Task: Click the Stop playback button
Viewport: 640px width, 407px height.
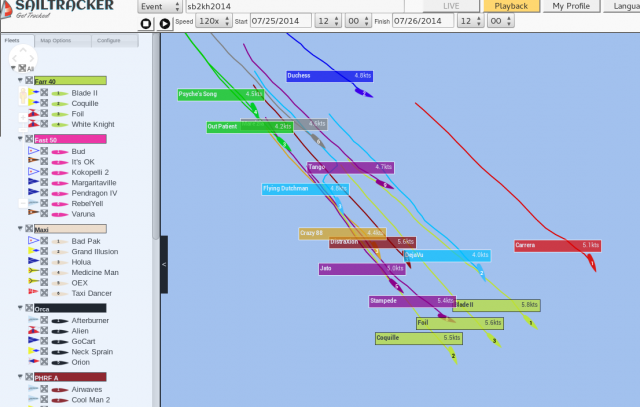Action: pos(146,24)
